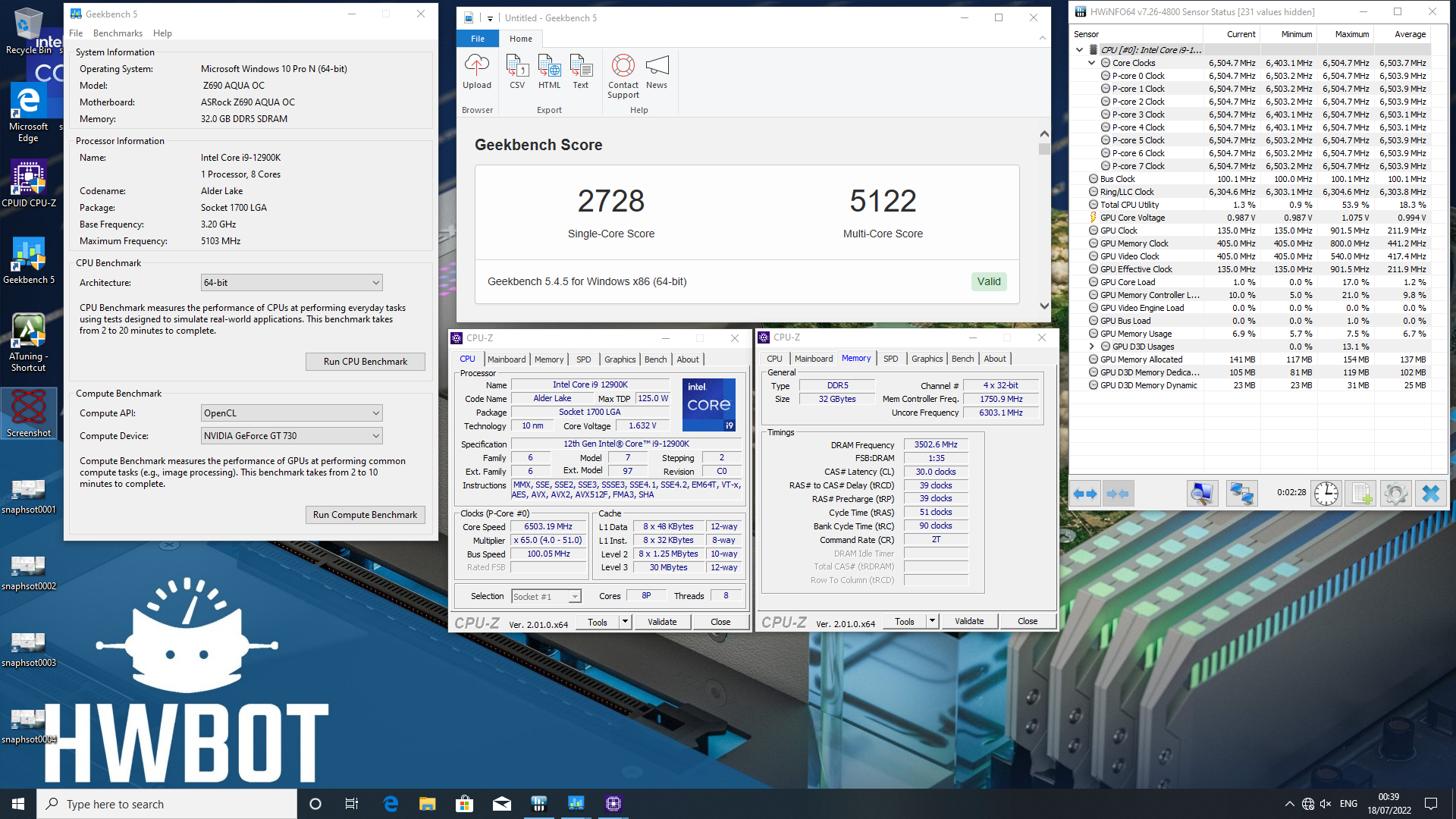Open HWiNFO network remote monitoring icon
Image resolution: width=1456 pixels, height=819 pixels.
1241,494
